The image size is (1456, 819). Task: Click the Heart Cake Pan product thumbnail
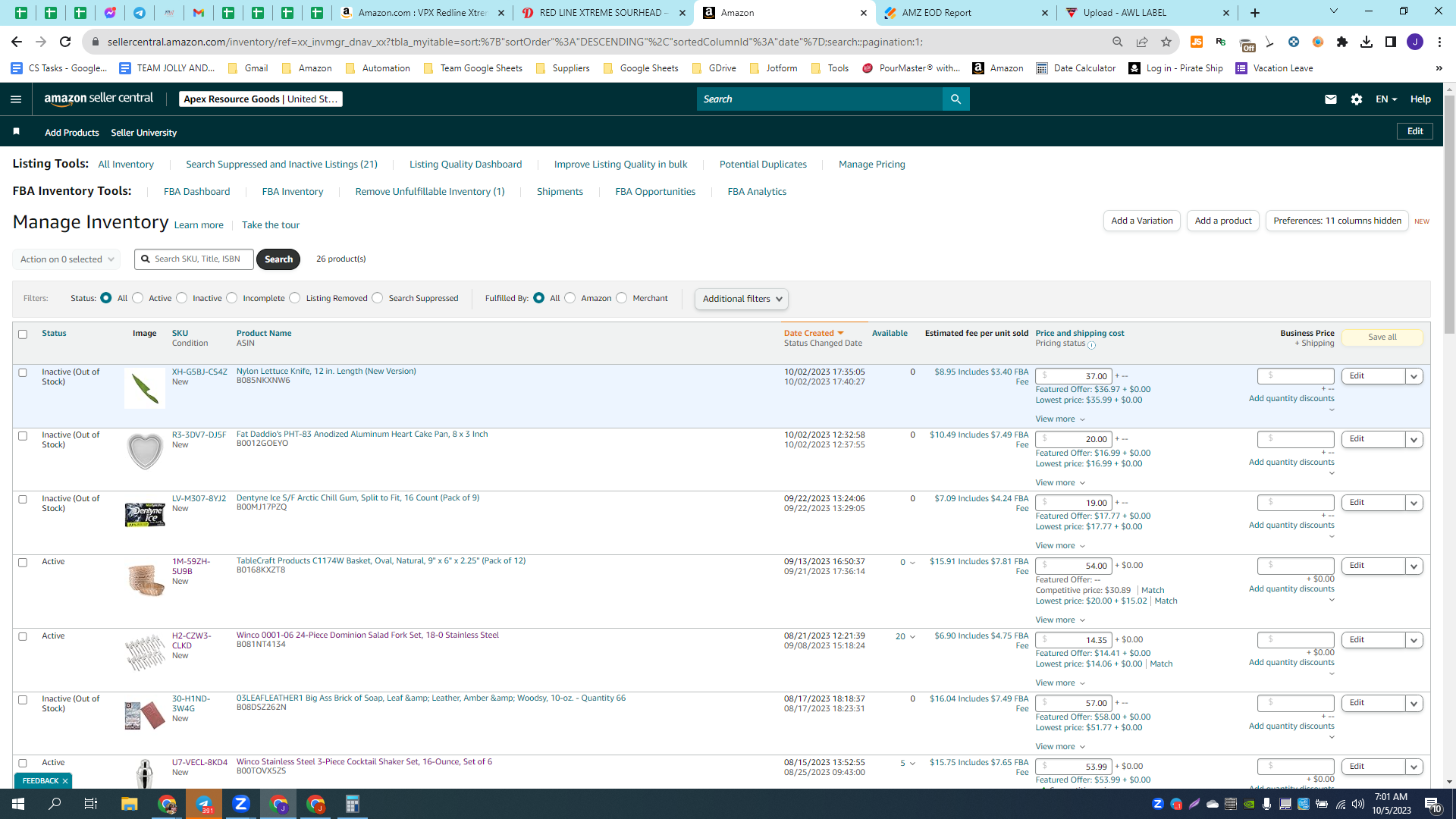(x=145, y=451)
